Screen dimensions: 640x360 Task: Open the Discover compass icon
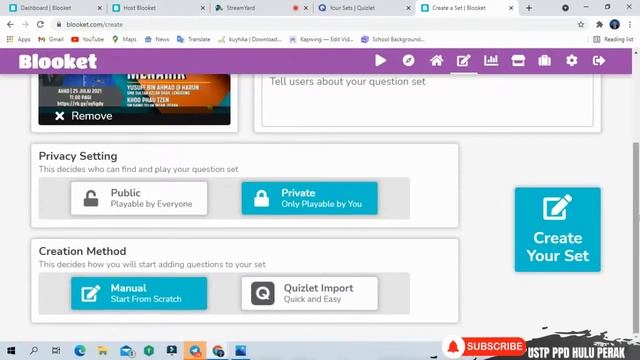tap(409, 61)
